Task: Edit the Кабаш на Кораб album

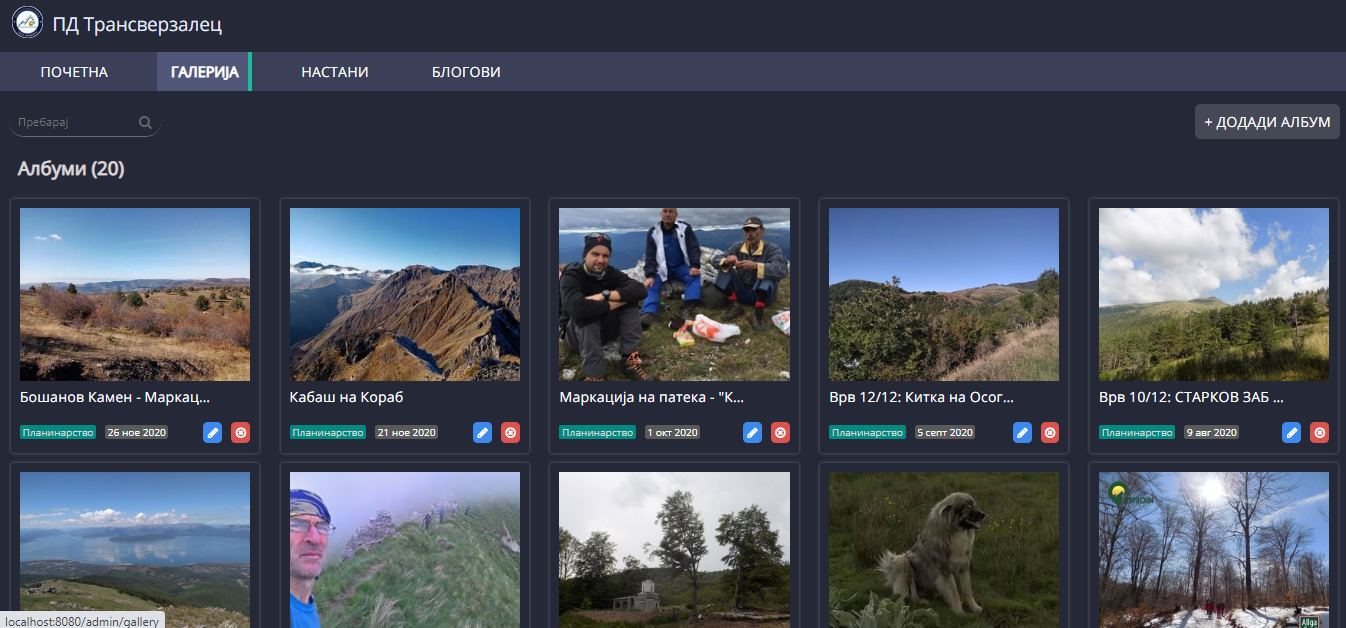Action: [x=482, y=433]
